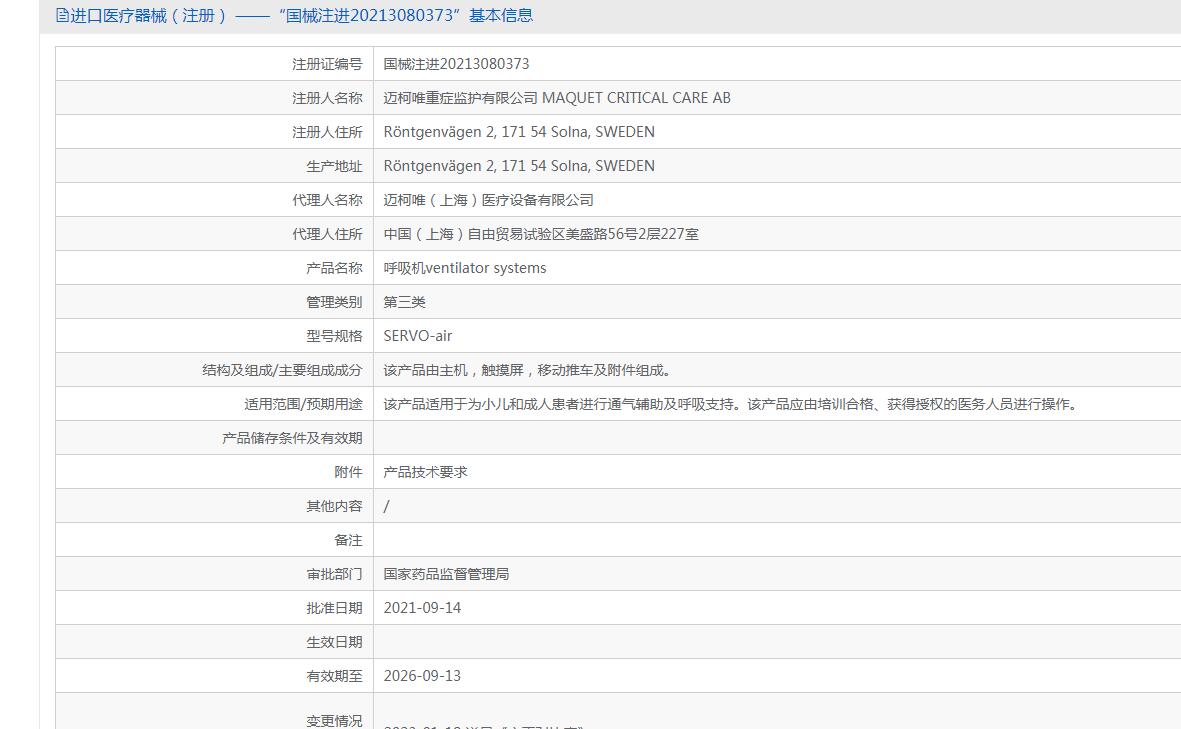
Task: Click the 有效期至 label
Action: tap(334, 676)
